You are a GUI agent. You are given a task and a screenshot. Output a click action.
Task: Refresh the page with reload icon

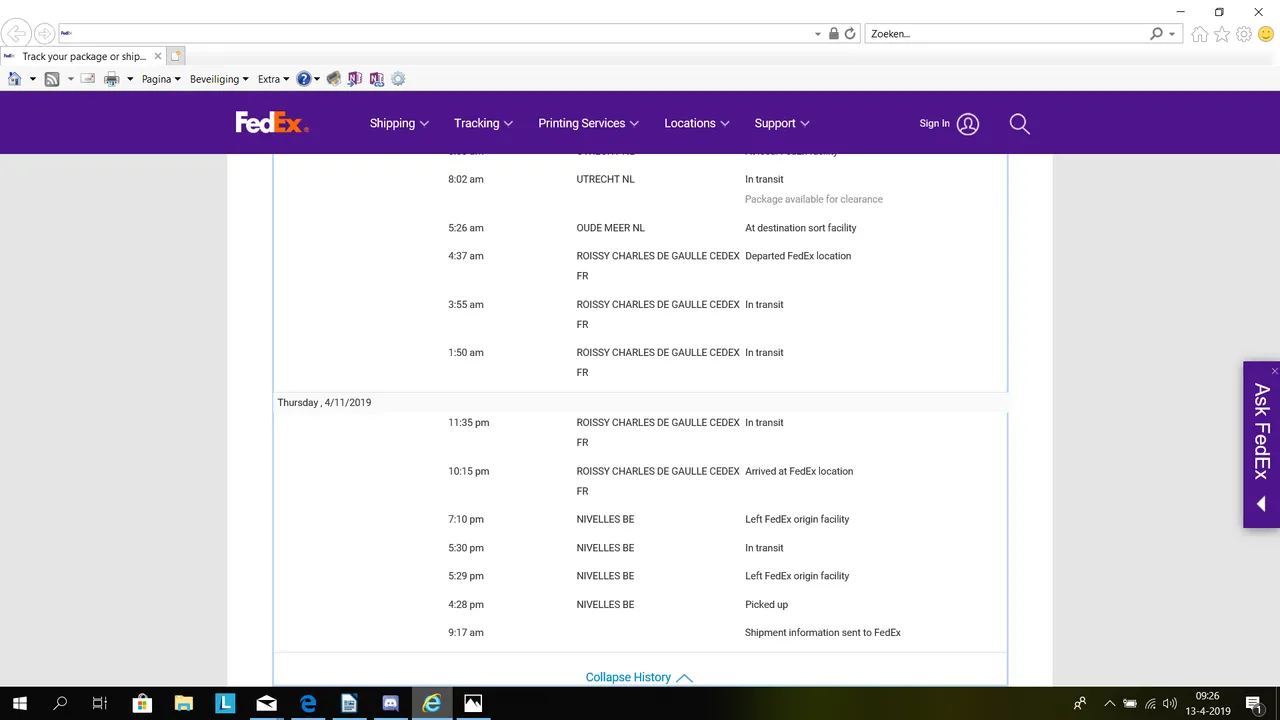(850, 34)
